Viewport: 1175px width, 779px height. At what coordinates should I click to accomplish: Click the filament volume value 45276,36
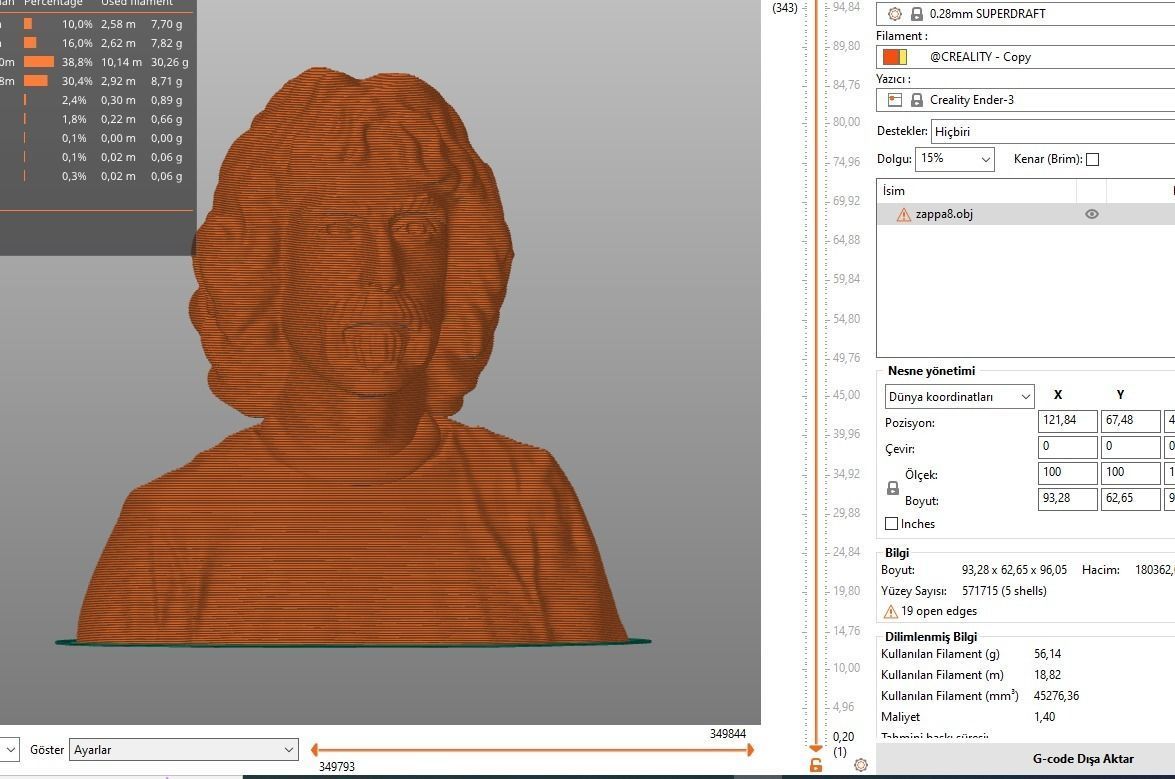click(x=1057, y=696)
